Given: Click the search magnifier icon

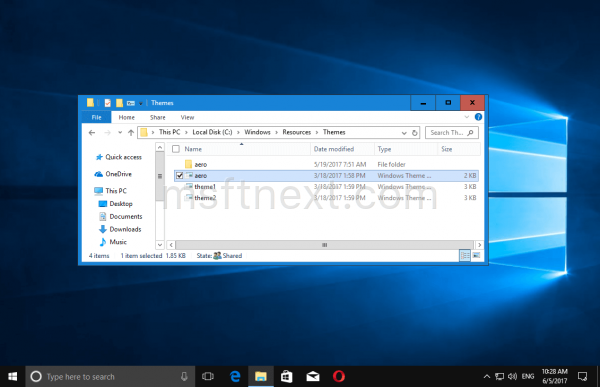Looking at the screenshot, I should (471, 132).
